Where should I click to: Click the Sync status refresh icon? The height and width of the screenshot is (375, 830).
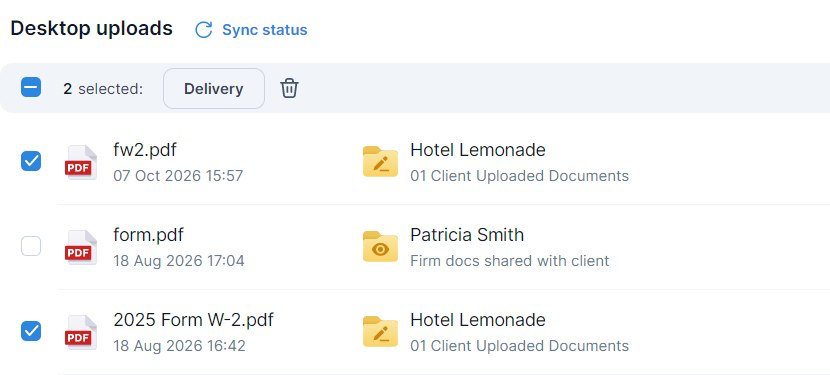click(x=204, y=30)
